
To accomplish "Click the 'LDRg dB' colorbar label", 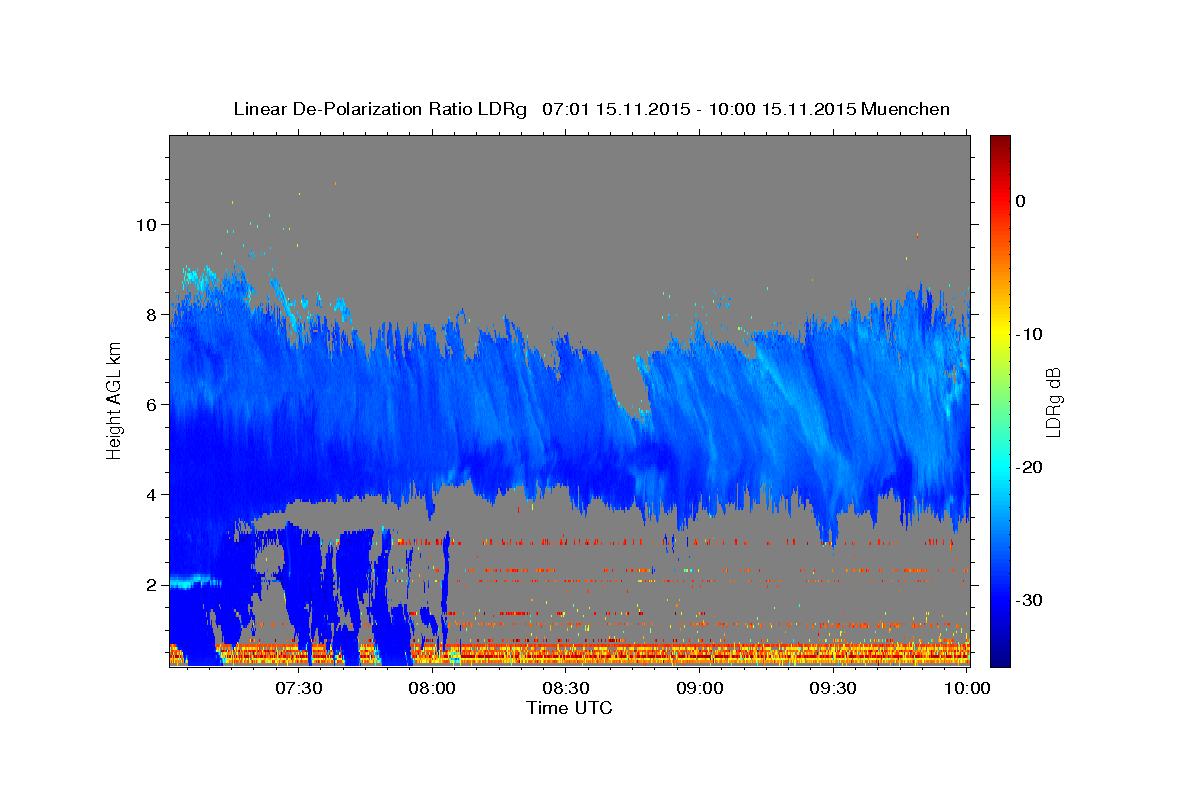I will coord(1052,402).
